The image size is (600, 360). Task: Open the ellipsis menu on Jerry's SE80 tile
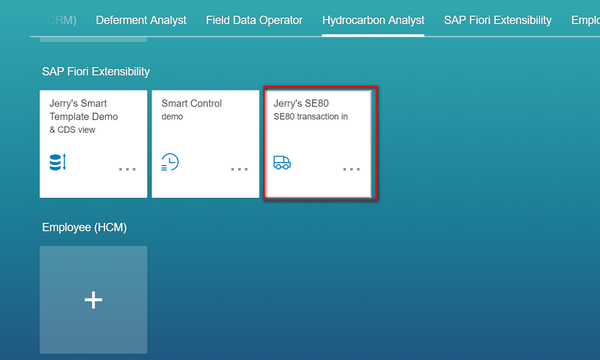click(x=351, y=169)
